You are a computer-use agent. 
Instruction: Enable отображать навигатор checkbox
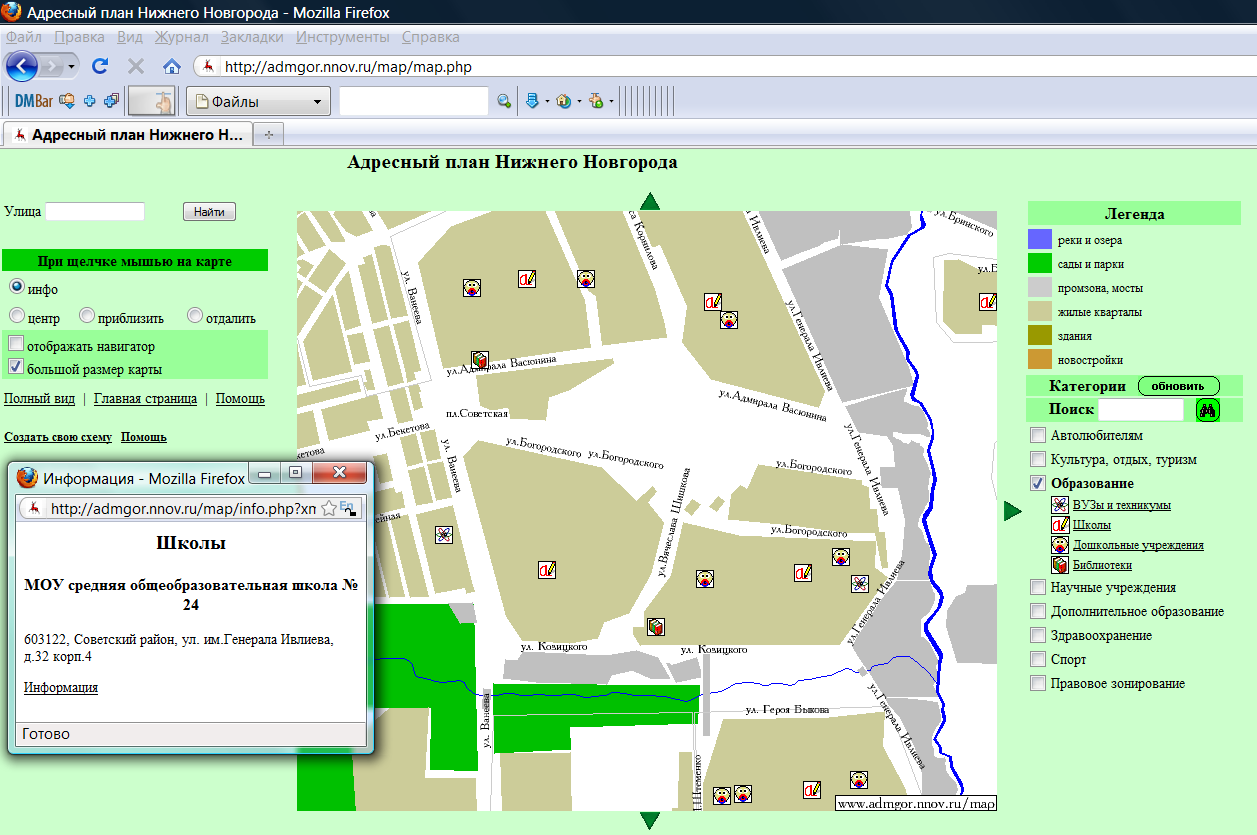[16, 344]
